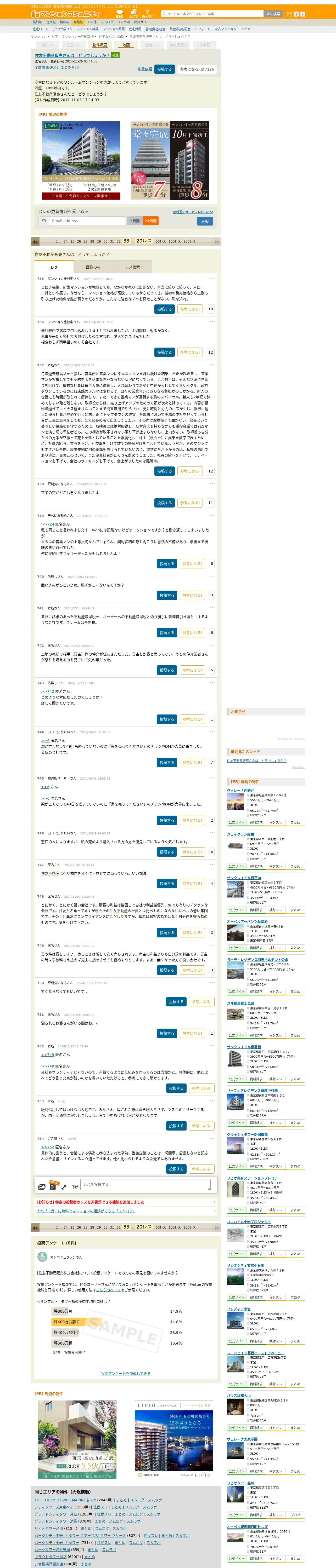Expand the お知らせ hidden-poster feature notice

[x=125, y=1202]
